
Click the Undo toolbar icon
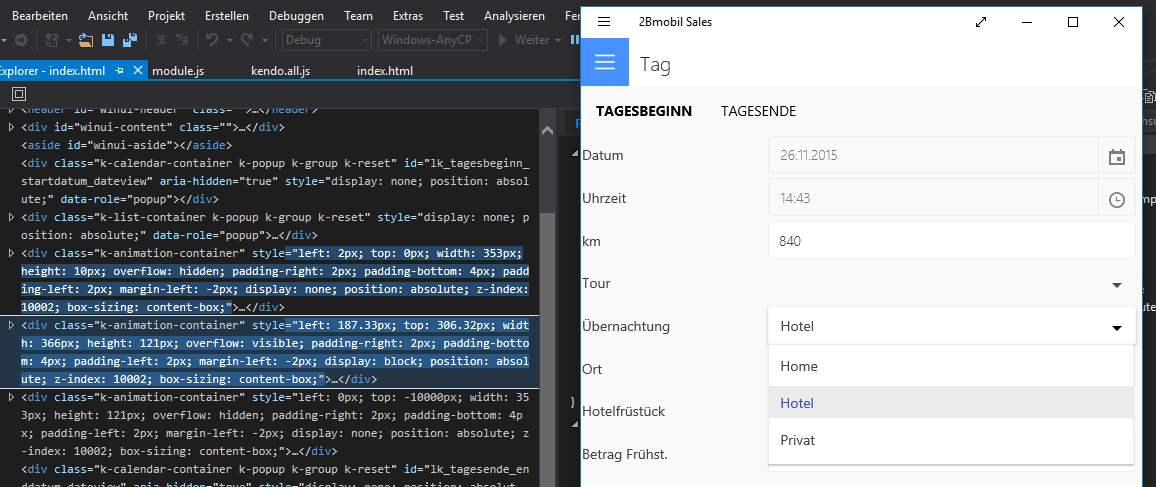click(x=211, y=40)
